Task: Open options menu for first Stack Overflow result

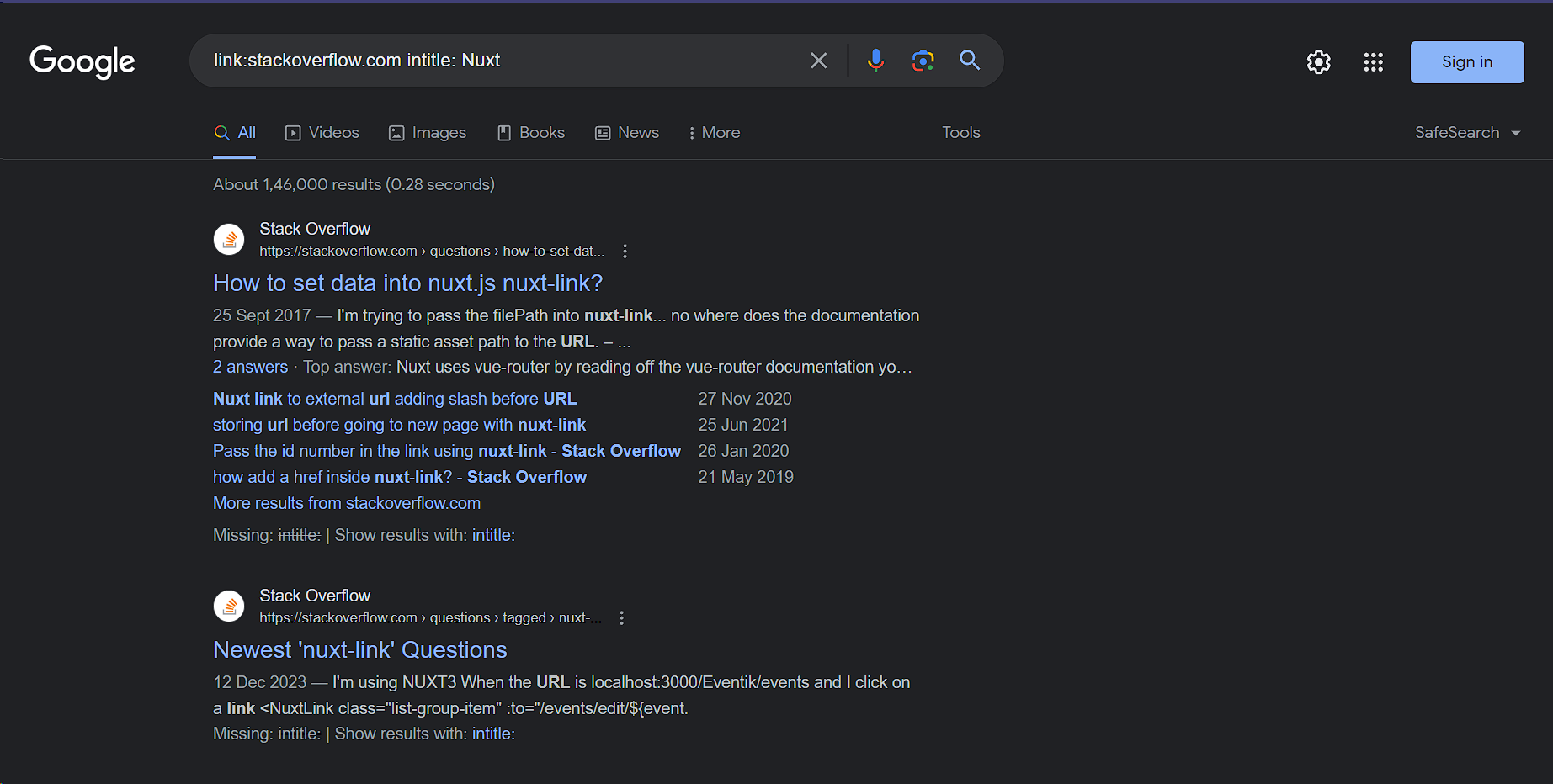Action: click(x=625, y=252)
